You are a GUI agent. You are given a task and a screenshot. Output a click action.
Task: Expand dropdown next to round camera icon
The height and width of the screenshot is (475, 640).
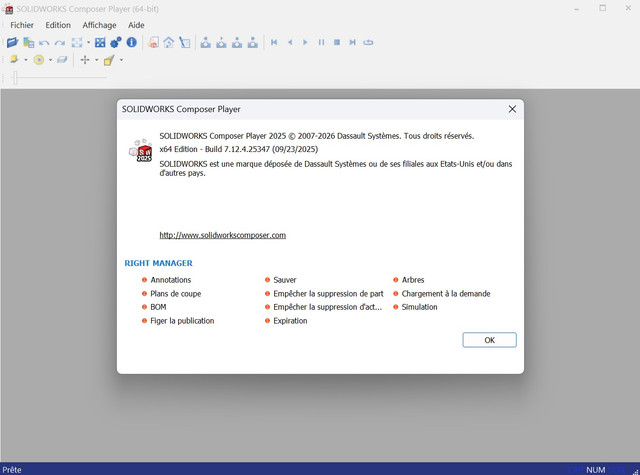coord(50,60)
